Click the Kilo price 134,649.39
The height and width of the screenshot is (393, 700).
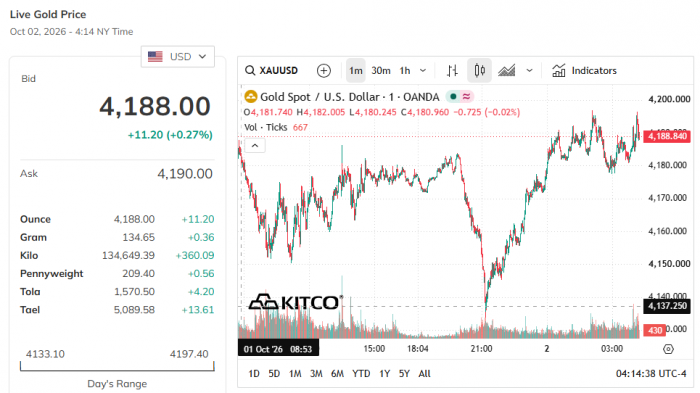pyautogui.click(x=128, y=255)
